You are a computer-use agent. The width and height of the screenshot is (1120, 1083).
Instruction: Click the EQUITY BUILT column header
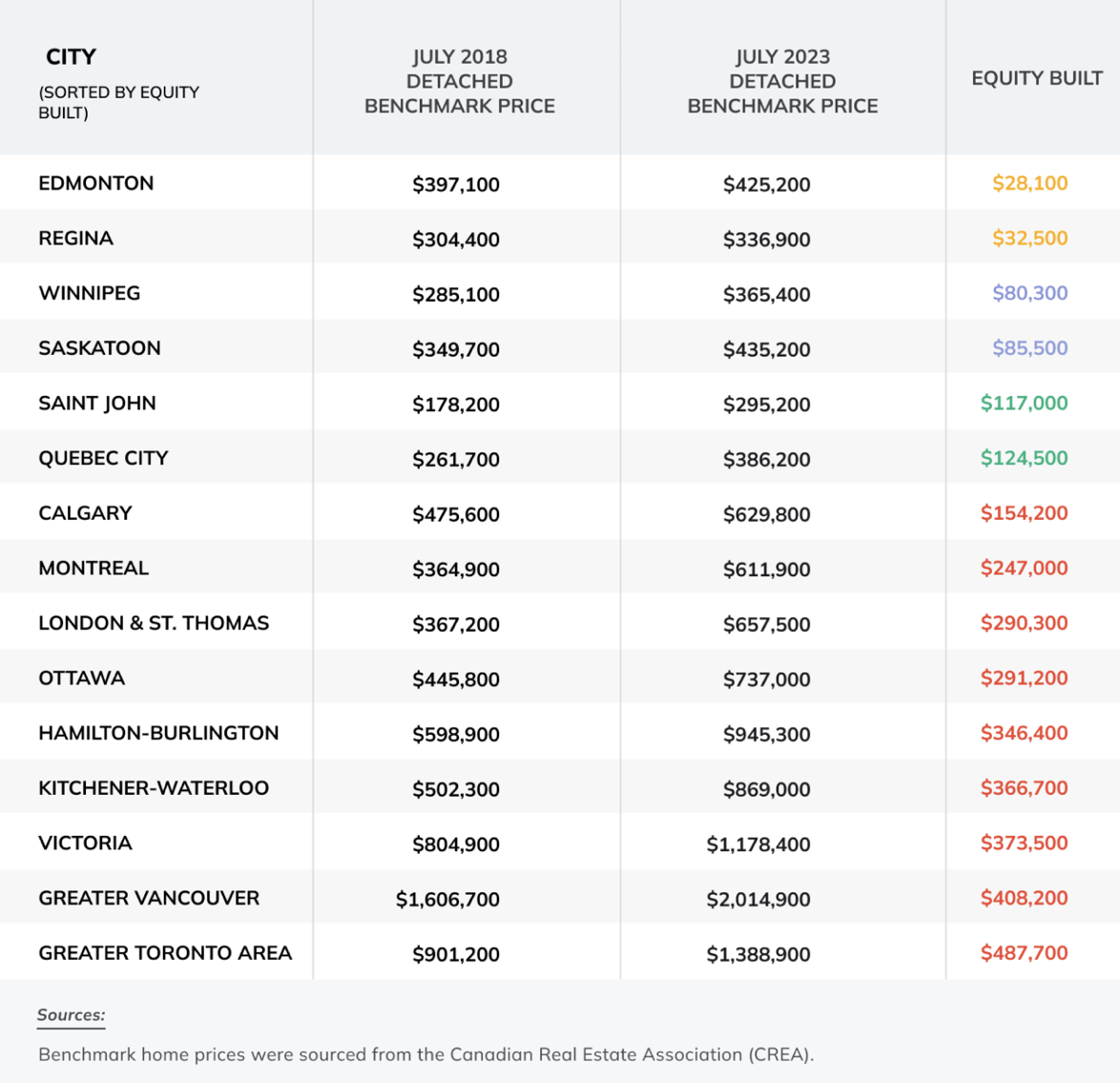(x=1036, y=78)
